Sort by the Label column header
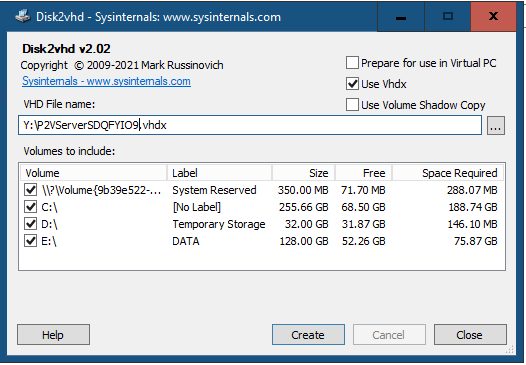This screenshot has width=526, height=365. [219, 173]
